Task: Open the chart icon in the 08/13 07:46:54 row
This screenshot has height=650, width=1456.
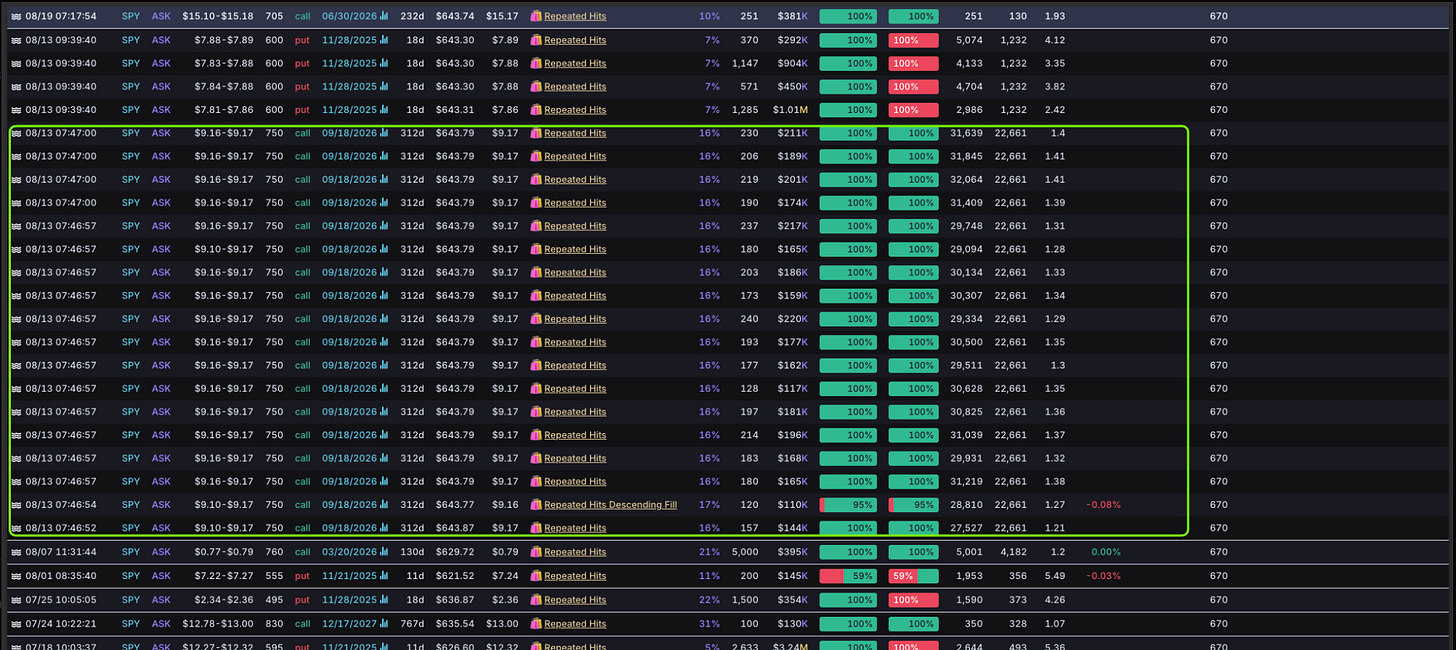Action: [384, 505]
